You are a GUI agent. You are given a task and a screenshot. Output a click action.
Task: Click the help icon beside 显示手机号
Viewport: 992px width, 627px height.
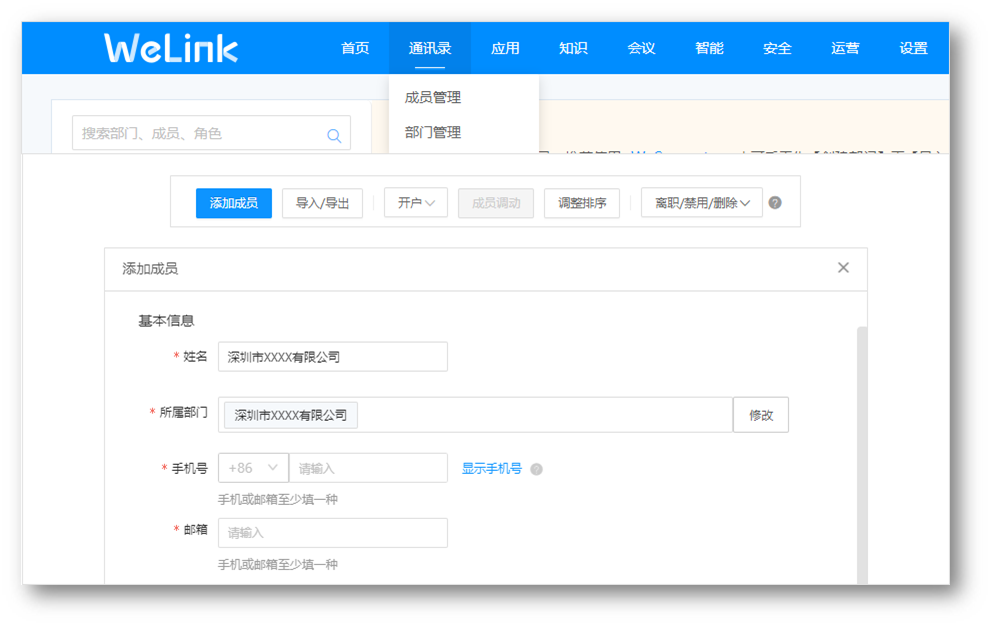click(x=536, y=468)
